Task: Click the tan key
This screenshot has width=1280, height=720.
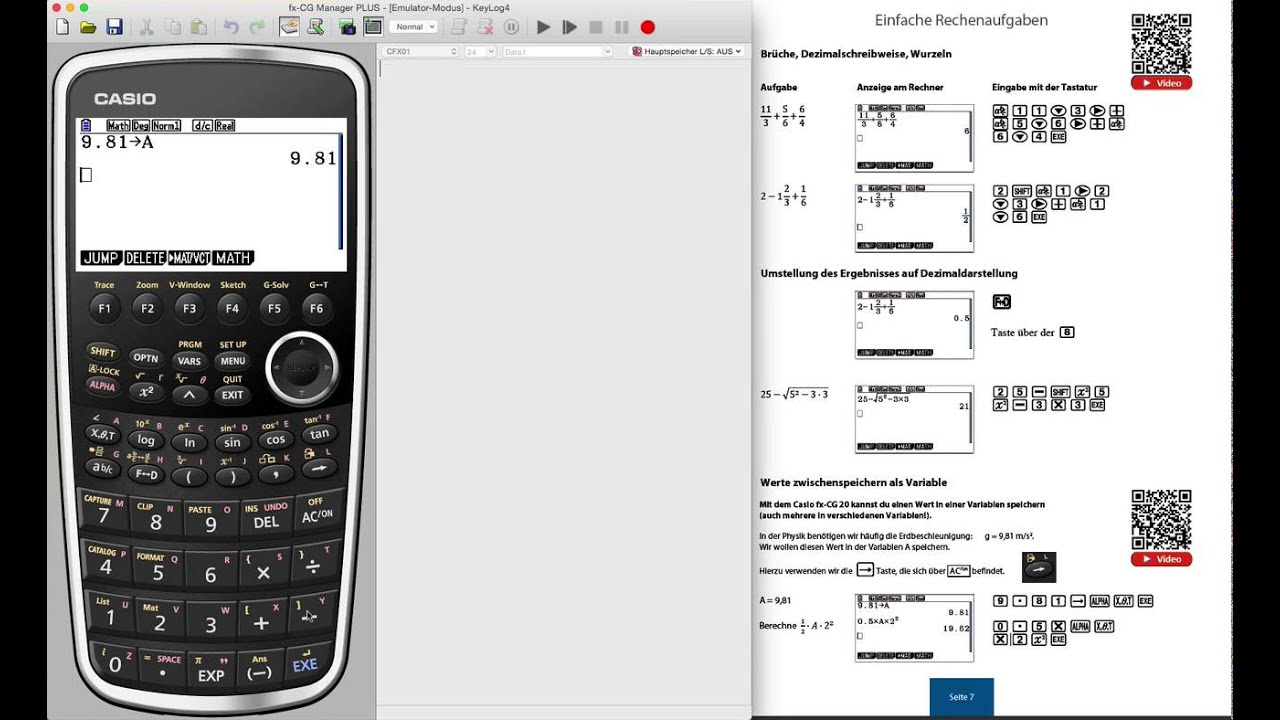Action: click(x=319, y=434)
